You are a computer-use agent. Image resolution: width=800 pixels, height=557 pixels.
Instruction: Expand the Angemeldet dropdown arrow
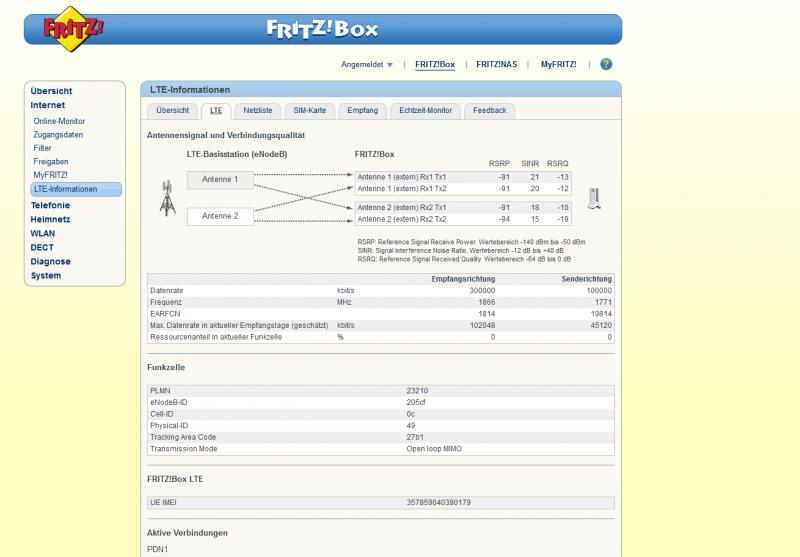point(390,65)
